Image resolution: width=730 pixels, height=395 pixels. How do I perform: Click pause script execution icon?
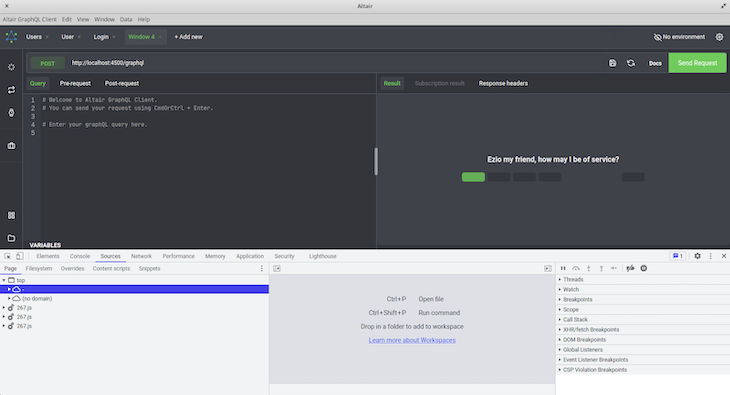tap(563, 269)
